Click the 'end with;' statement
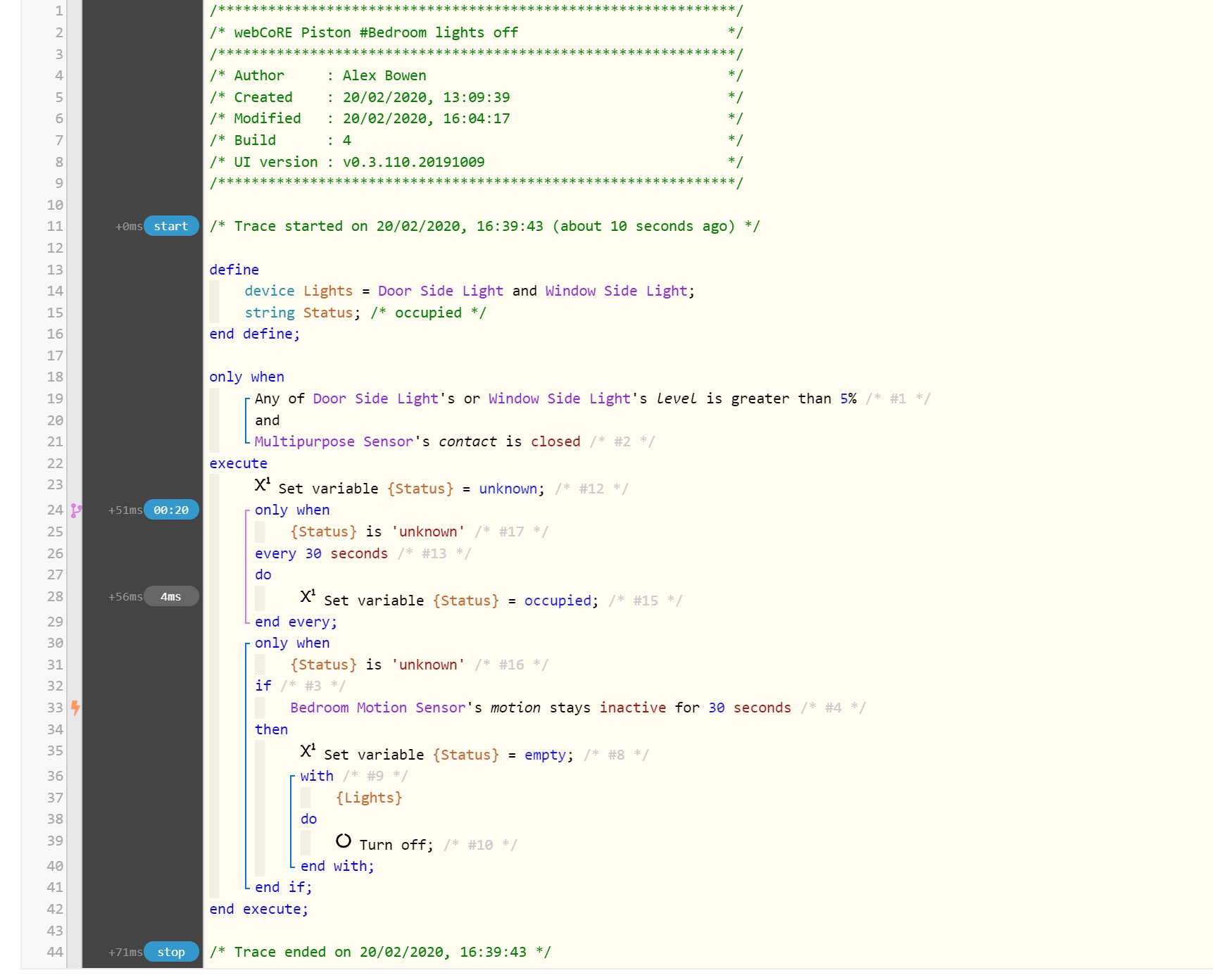This screenshot has width=1213, height=980. coord(337,866)
